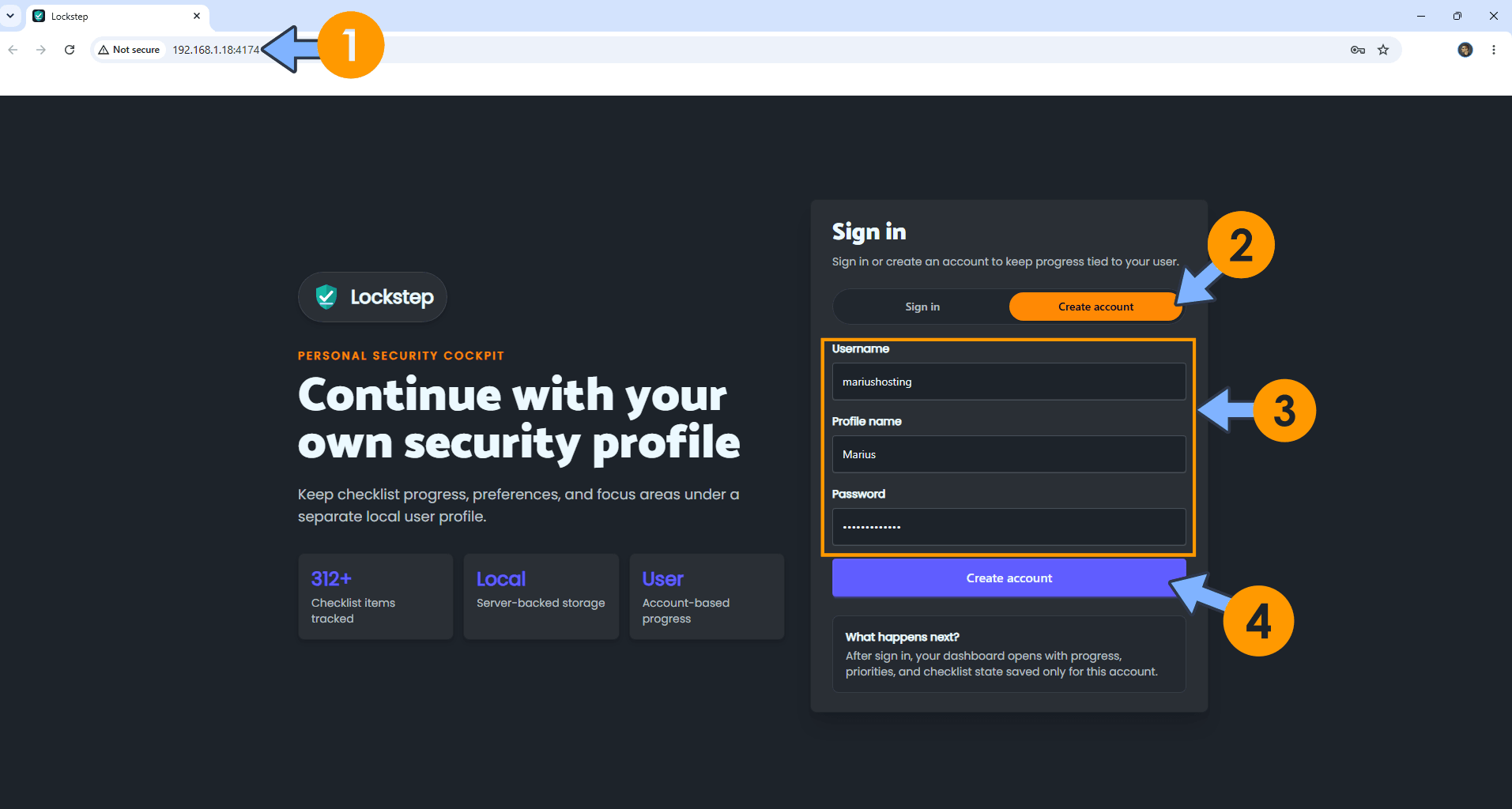1512x809 pixels.
Task: Open the Chrome profile avatar
Action: pos(1465,50)
